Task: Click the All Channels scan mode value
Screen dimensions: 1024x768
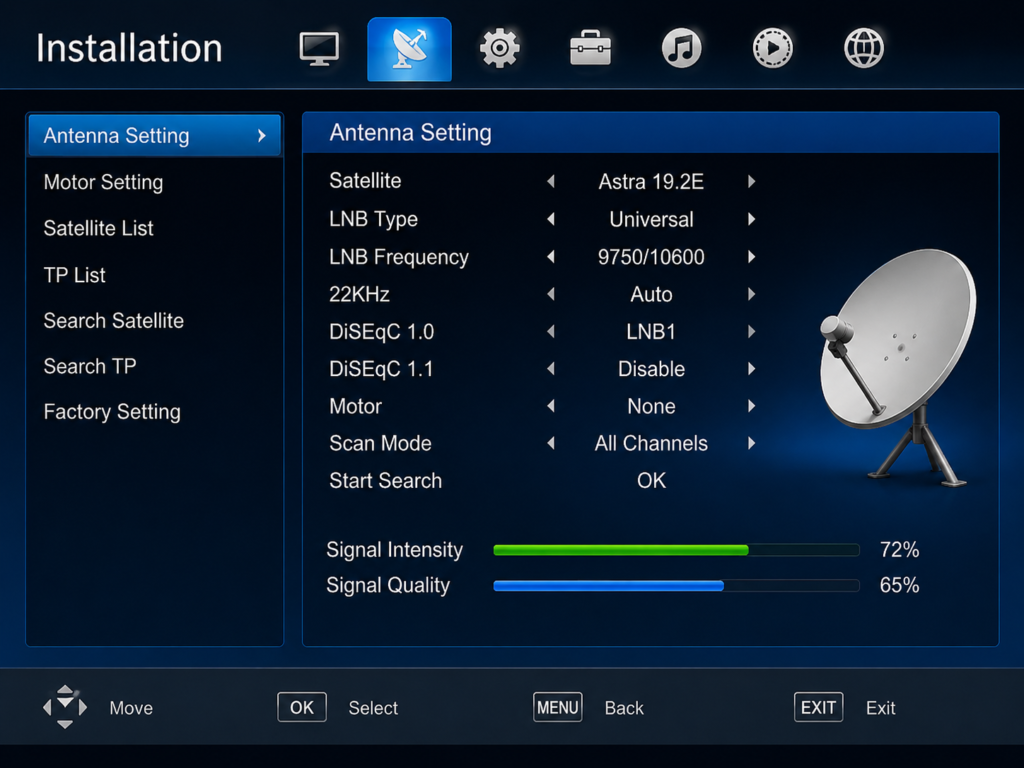Action: pyautogui.click(x=651, y=443)
